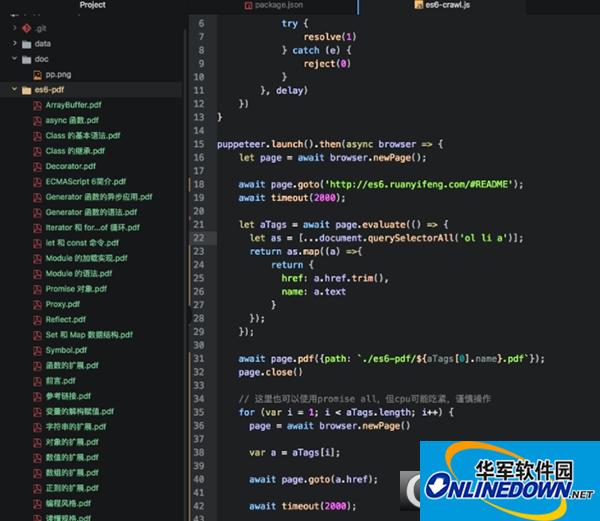Viewport: 600px width, 521px height.
Task: Open ECMAScript 6简介.pdf
Action: [86, 181]
